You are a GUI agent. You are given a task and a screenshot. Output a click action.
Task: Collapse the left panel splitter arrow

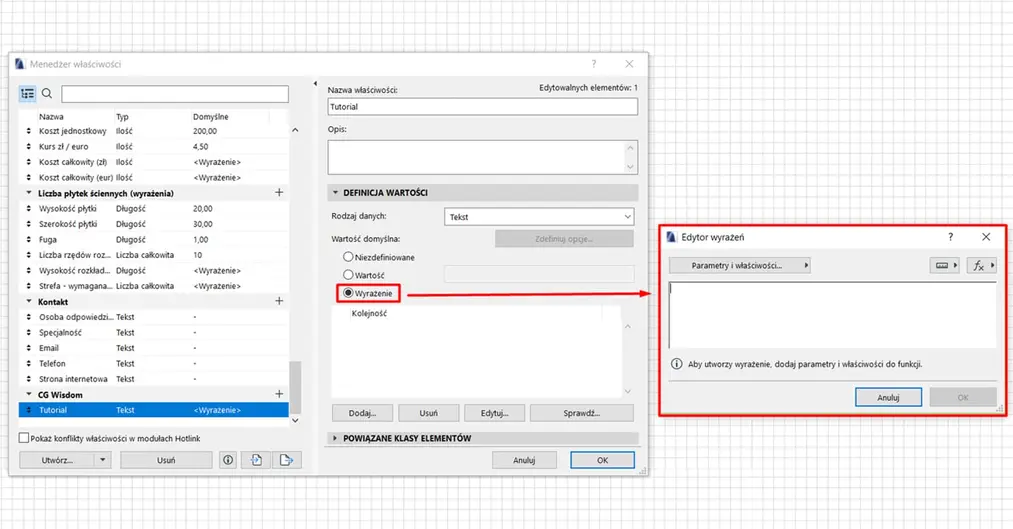pyautogui.click(x=315, y=84)
